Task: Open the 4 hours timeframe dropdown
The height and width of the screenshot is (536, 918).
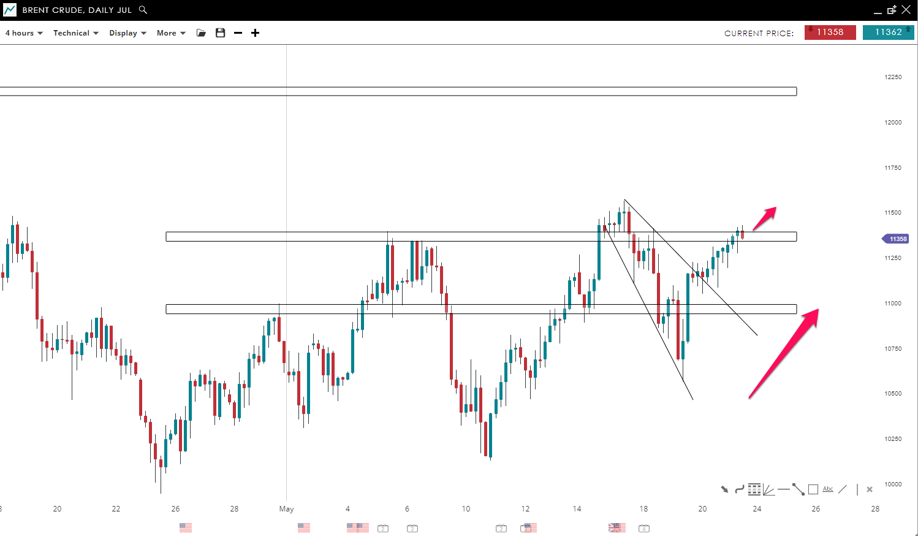Action: pos(23,33)
